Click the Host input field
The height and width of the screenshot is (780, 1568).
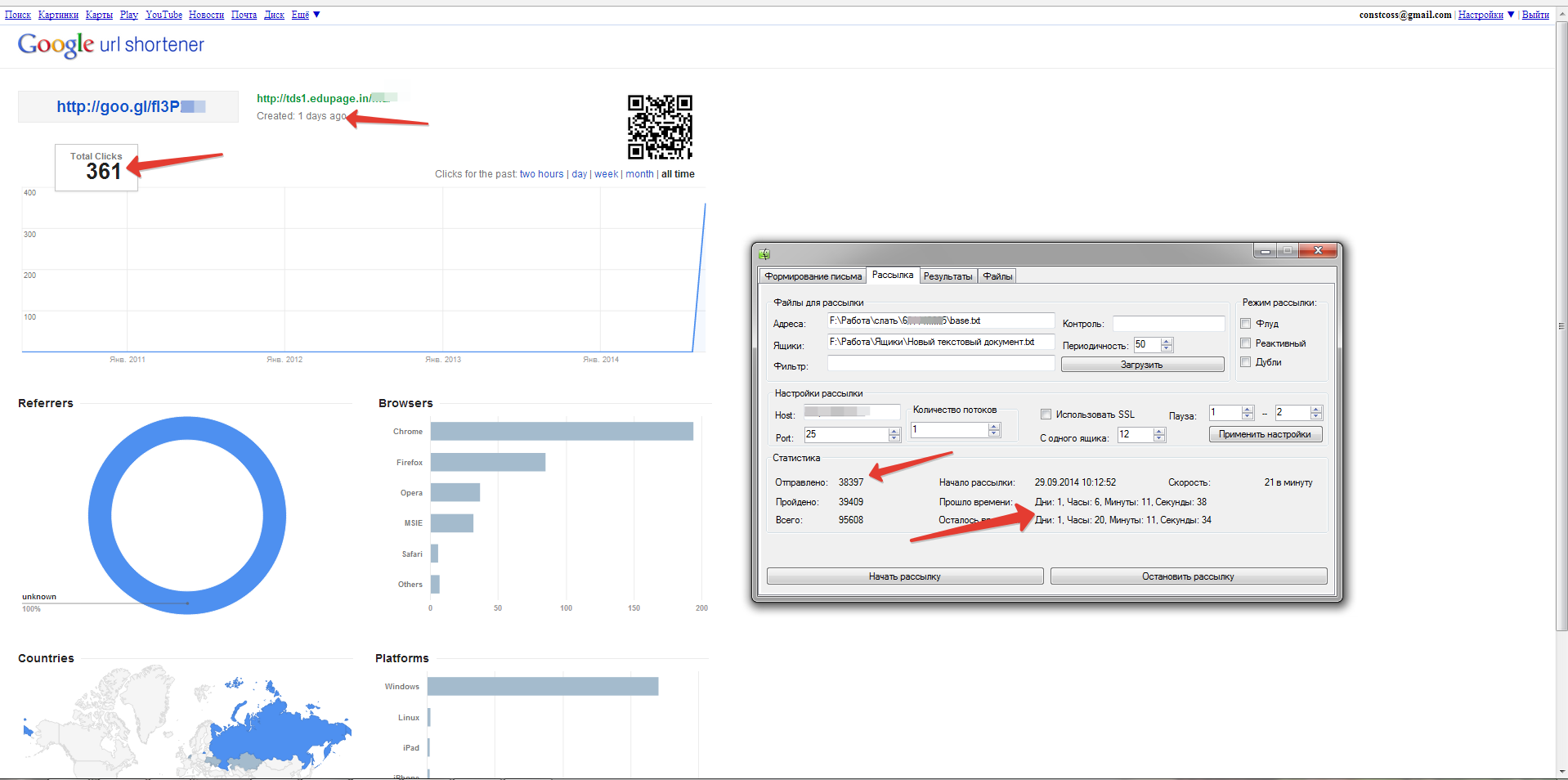pyautogui.click(x=852, y=412)
